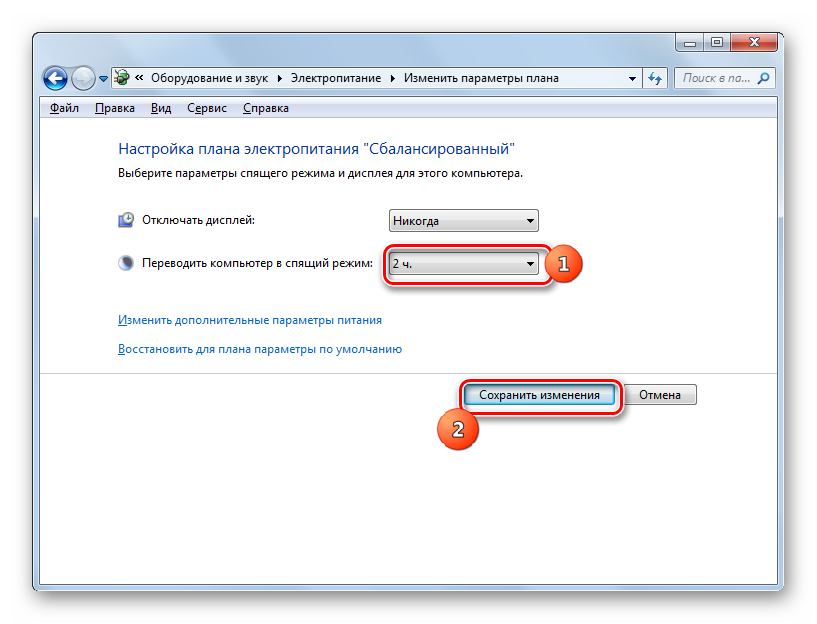Image resolution: width=817 pixels, height=624 pixels.
Task: Click the monitor icon beside 'Отключать дисплей'
Action: pyautogui.click(x=126, y=220)
